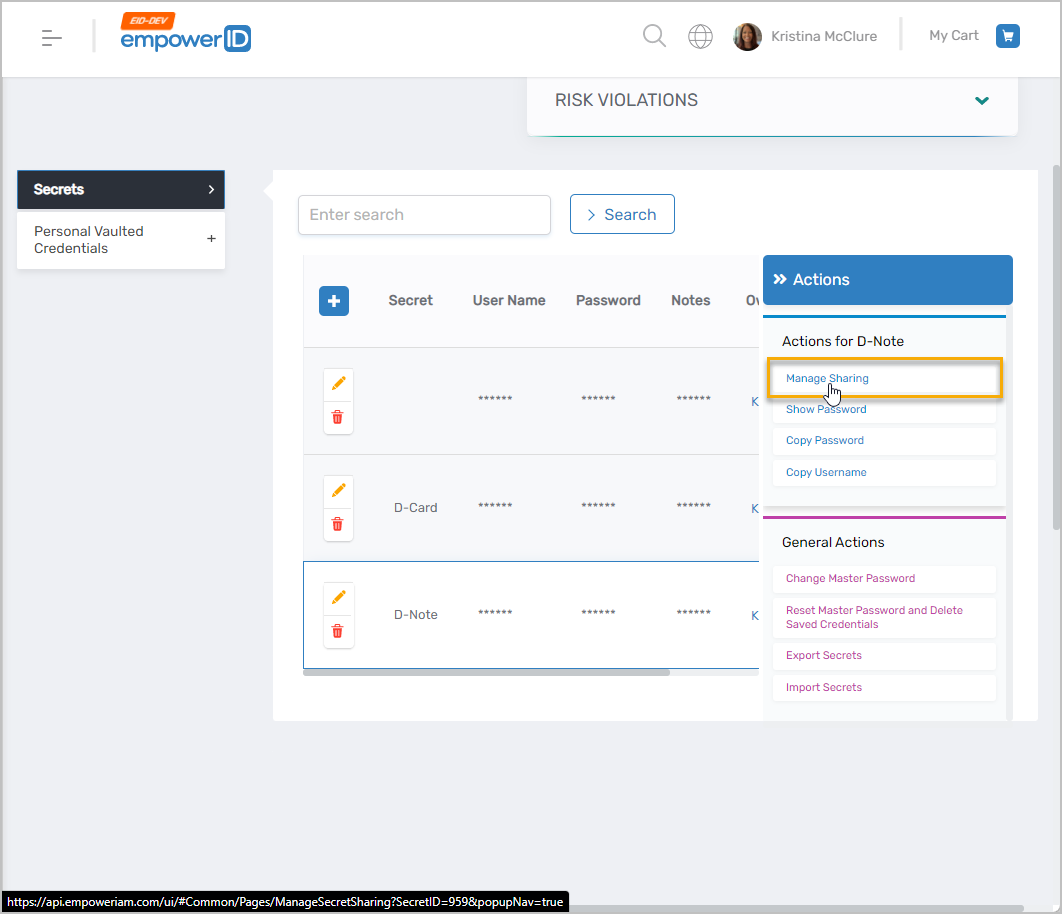The height and width of the screenshot is (914, 1062).
Task: Open the hamburger navigation menu
Action: click(51, 38)
